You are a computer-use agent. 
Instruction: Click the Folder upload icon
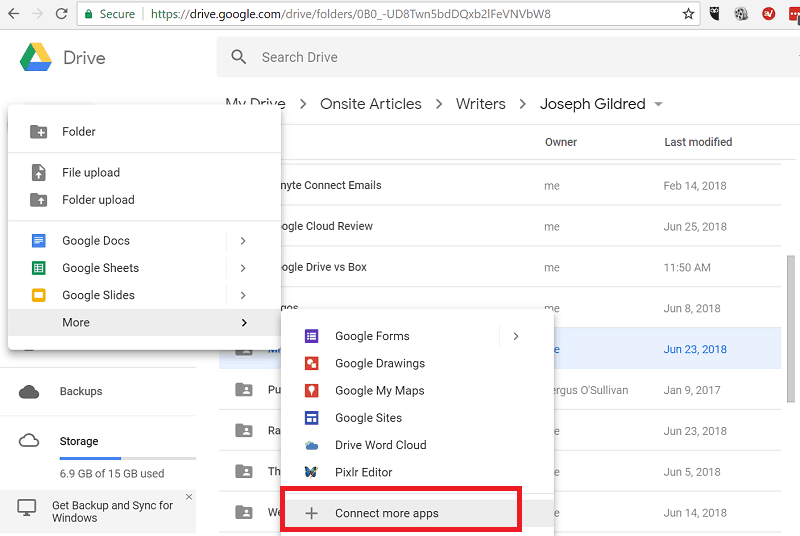pyautogui.click(x=38, y=199)
